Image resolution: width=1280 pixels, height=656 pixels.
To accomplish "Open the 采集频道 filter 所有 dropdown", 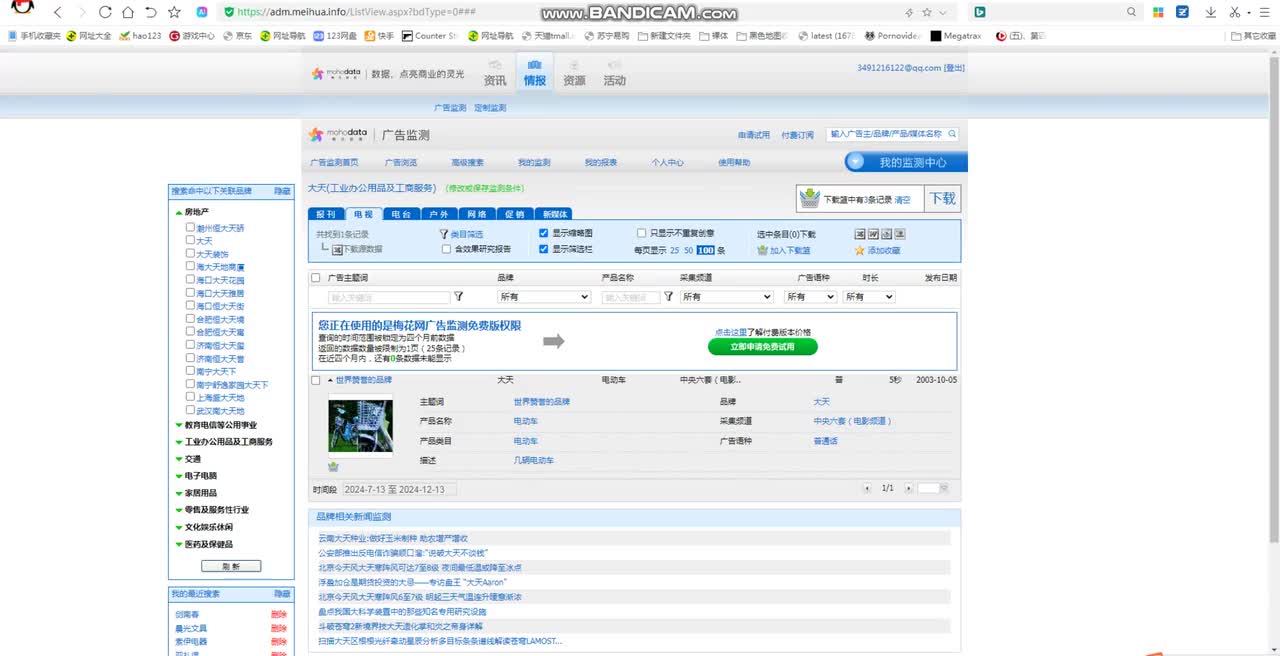I will (x=727, y=297).
